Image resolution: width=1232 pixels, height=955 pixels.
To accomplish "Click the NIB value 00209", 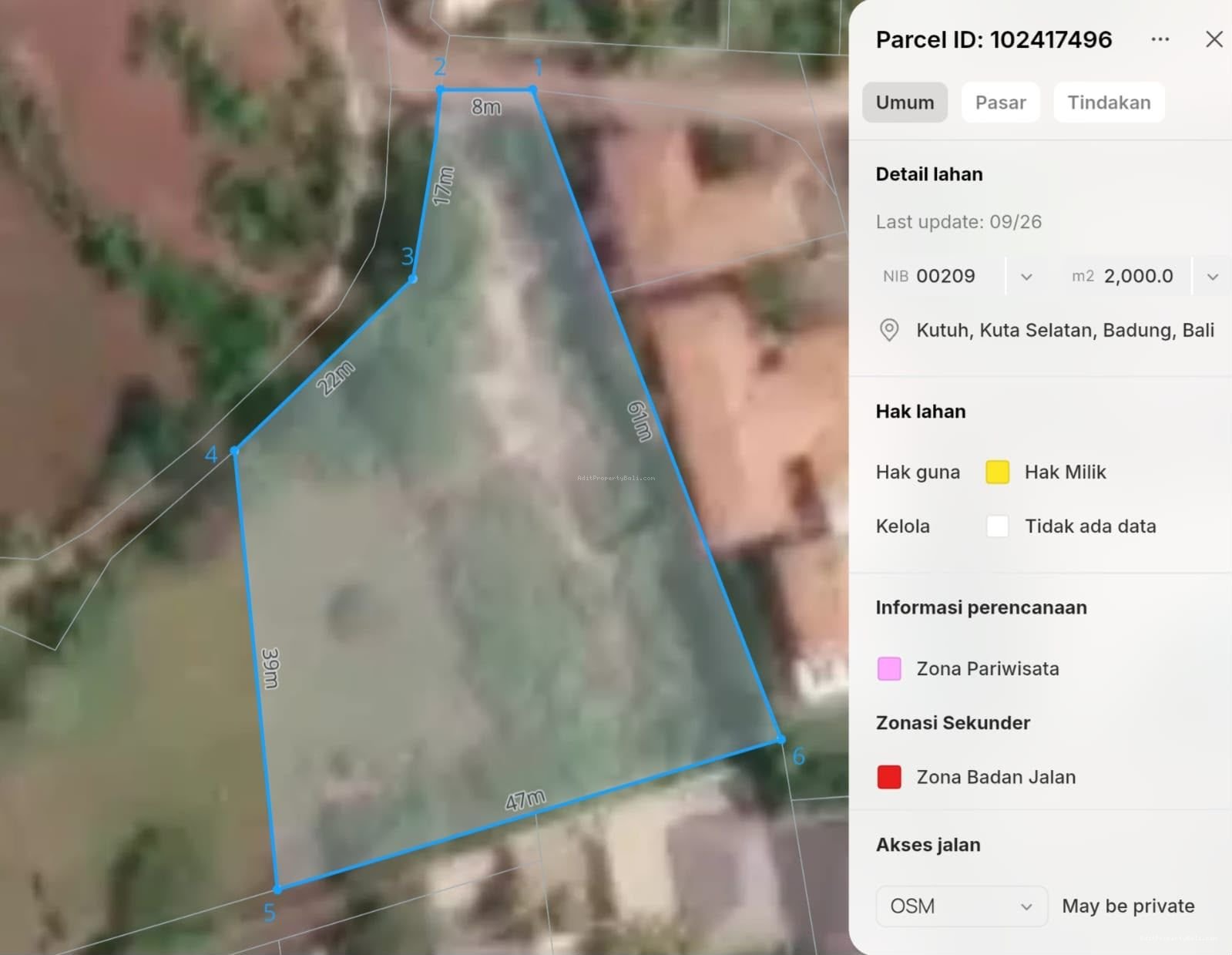I will (945, 276).
